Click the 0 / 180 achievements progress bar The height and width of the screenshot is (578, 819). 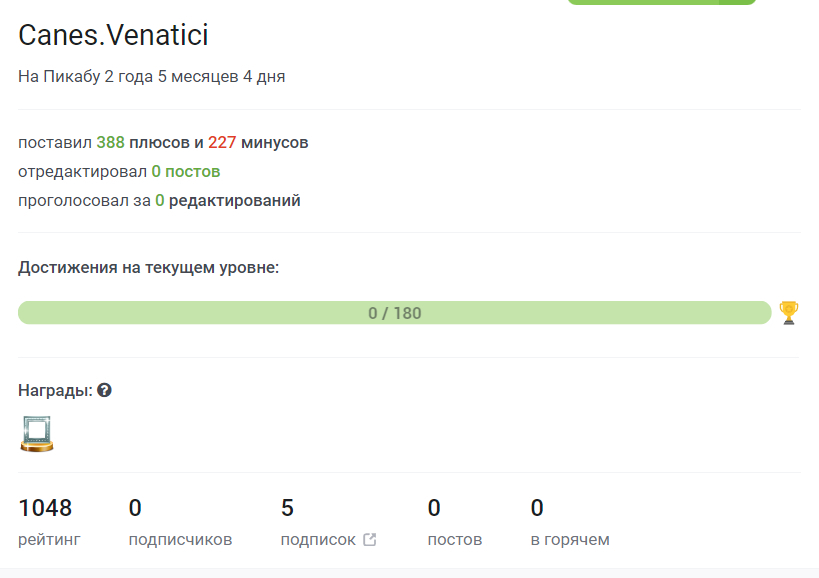tap(394, 313)
